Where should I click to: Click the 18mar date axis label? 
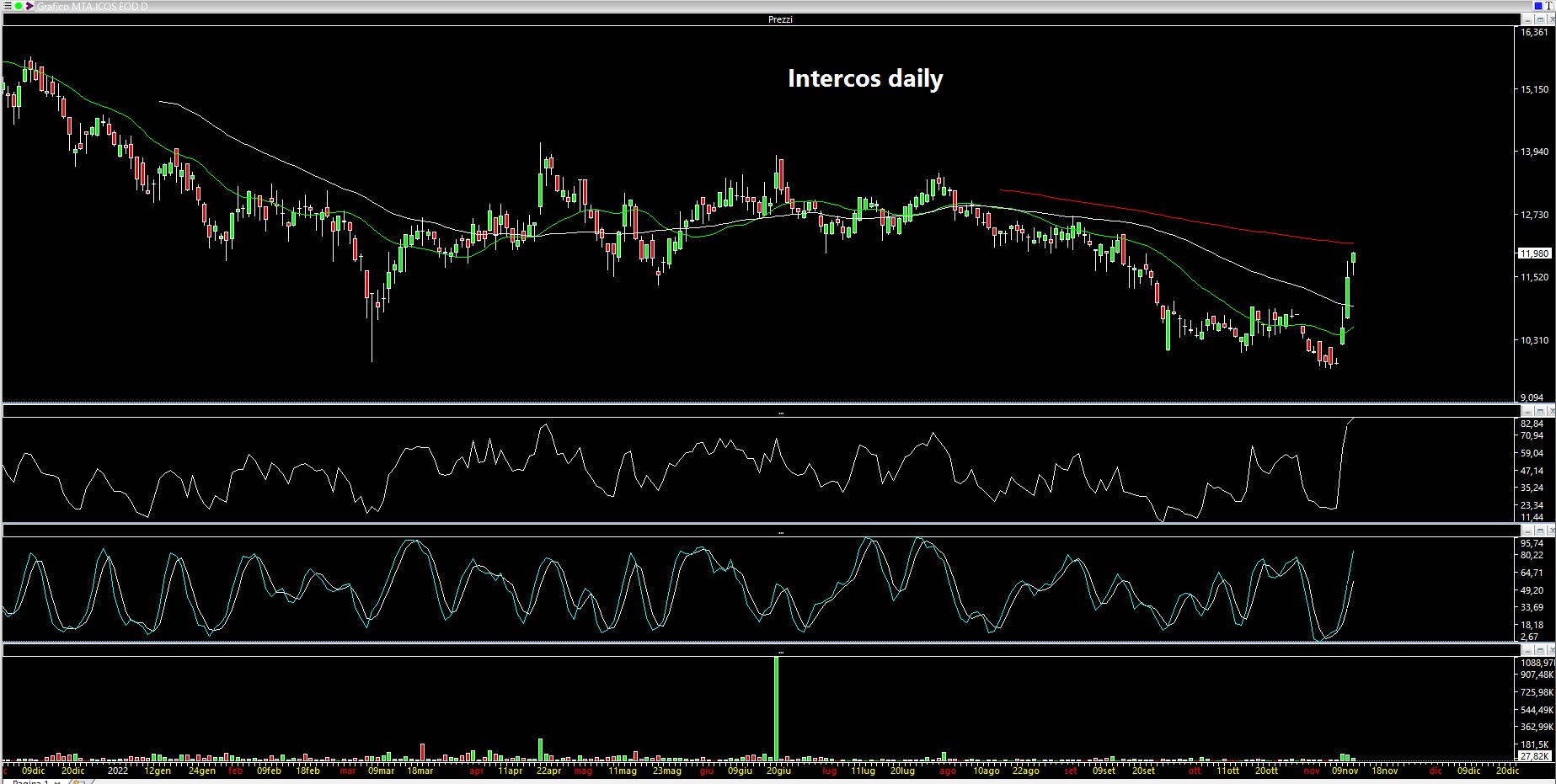pyautogui.click(x=420, y=771)
